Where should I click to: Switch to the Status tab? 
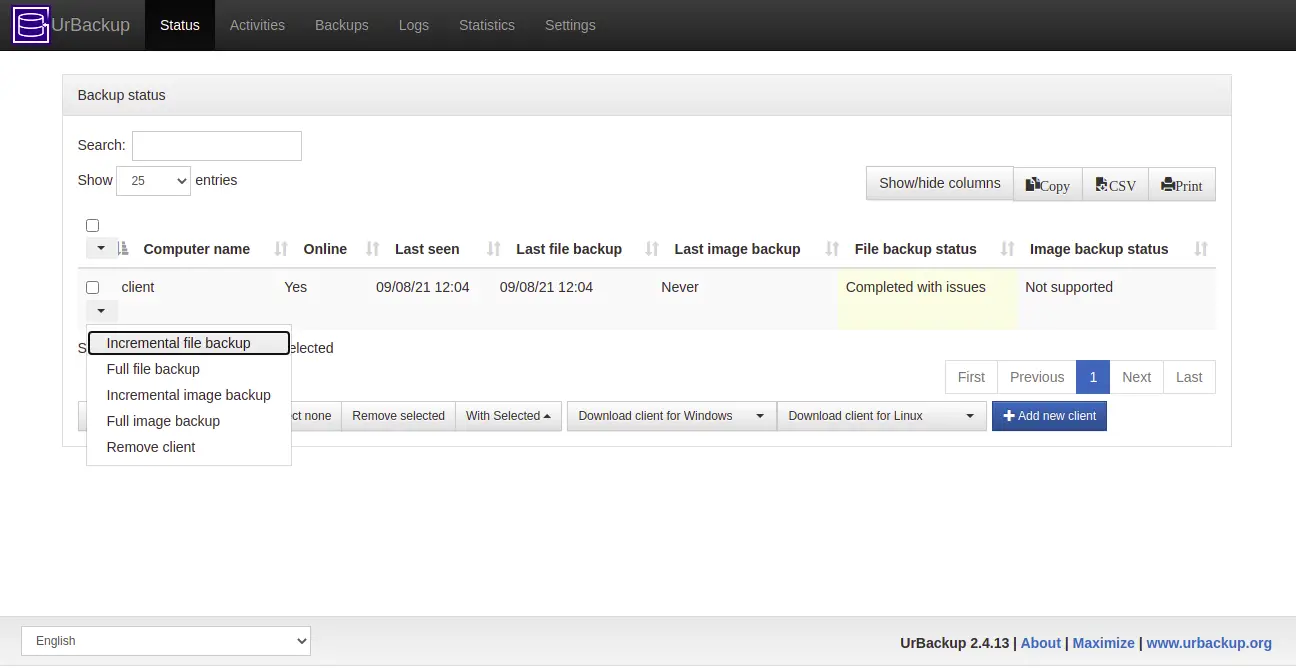coord(180,25)
